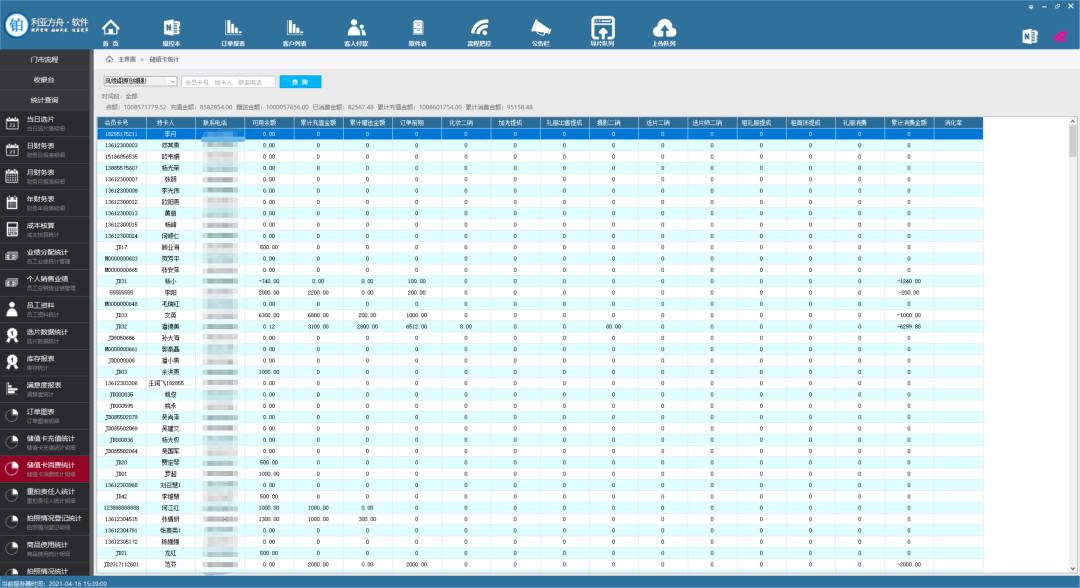
Task: Click the 持卡人 column header
Action: (x=169, y=123)
